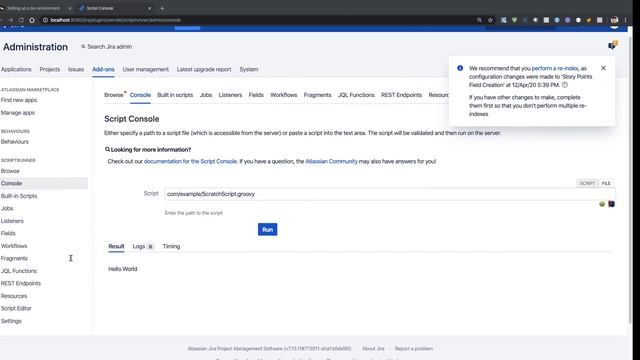Open Settings in the sidebar
Image resolution: width=640 pixels, height=360 pixels.
(x=11, y=321)
